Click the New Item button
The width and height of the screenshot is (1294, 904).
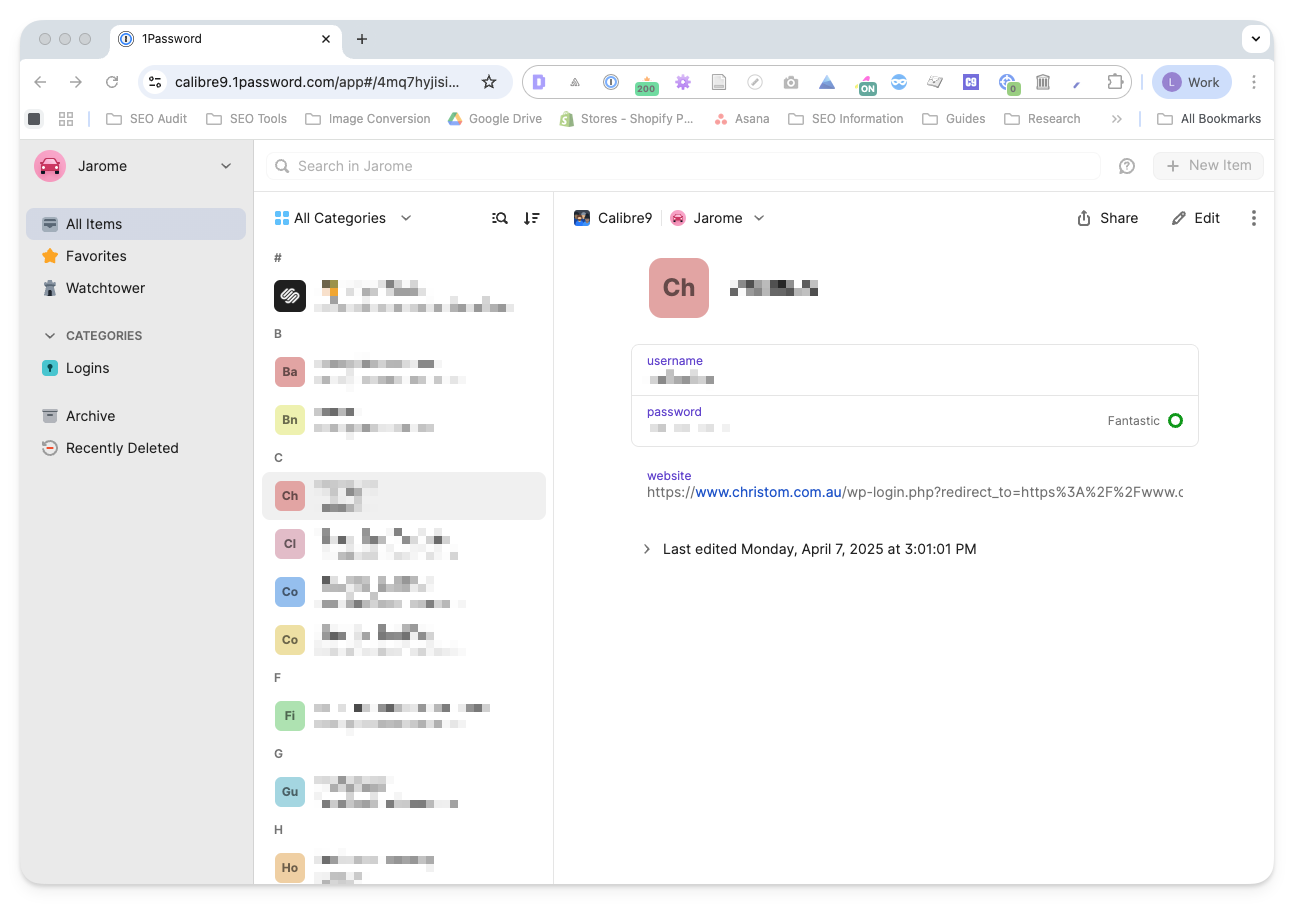point(1208,166)
